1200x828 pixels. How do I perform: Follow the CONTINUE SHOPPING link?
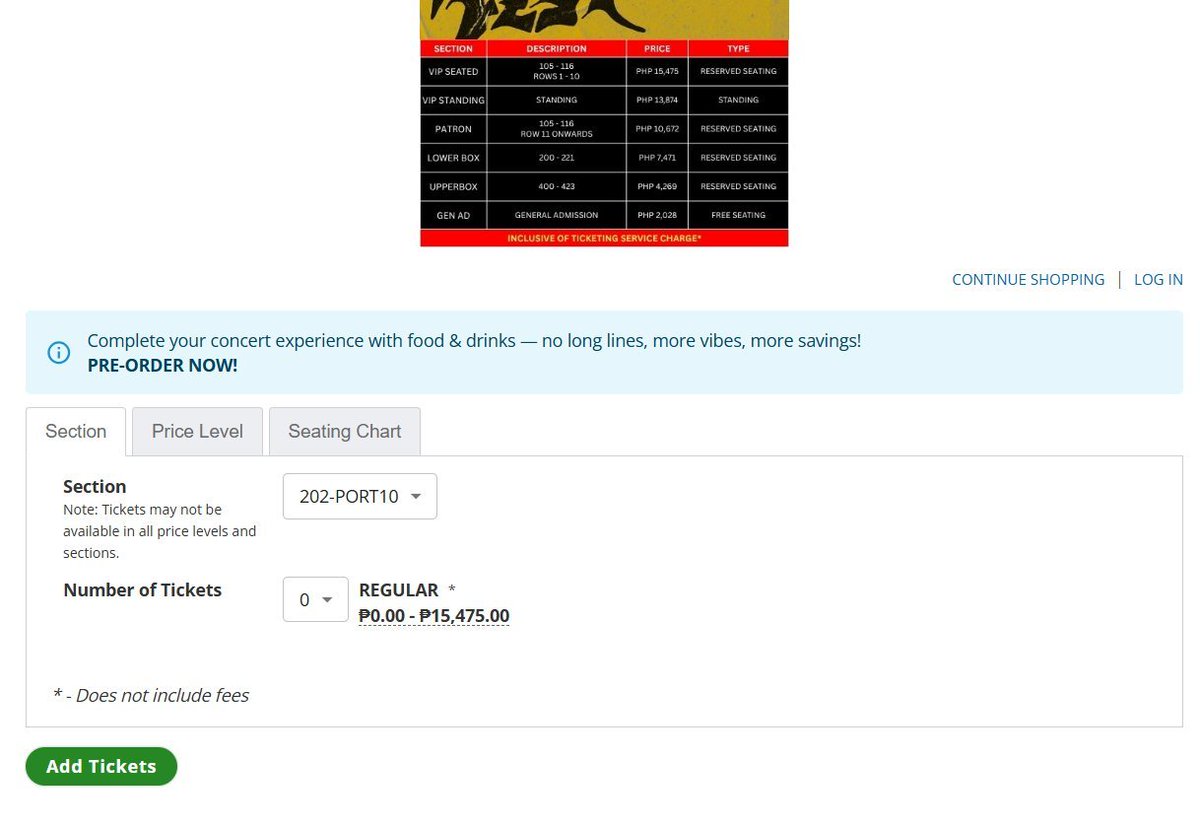1028,279
